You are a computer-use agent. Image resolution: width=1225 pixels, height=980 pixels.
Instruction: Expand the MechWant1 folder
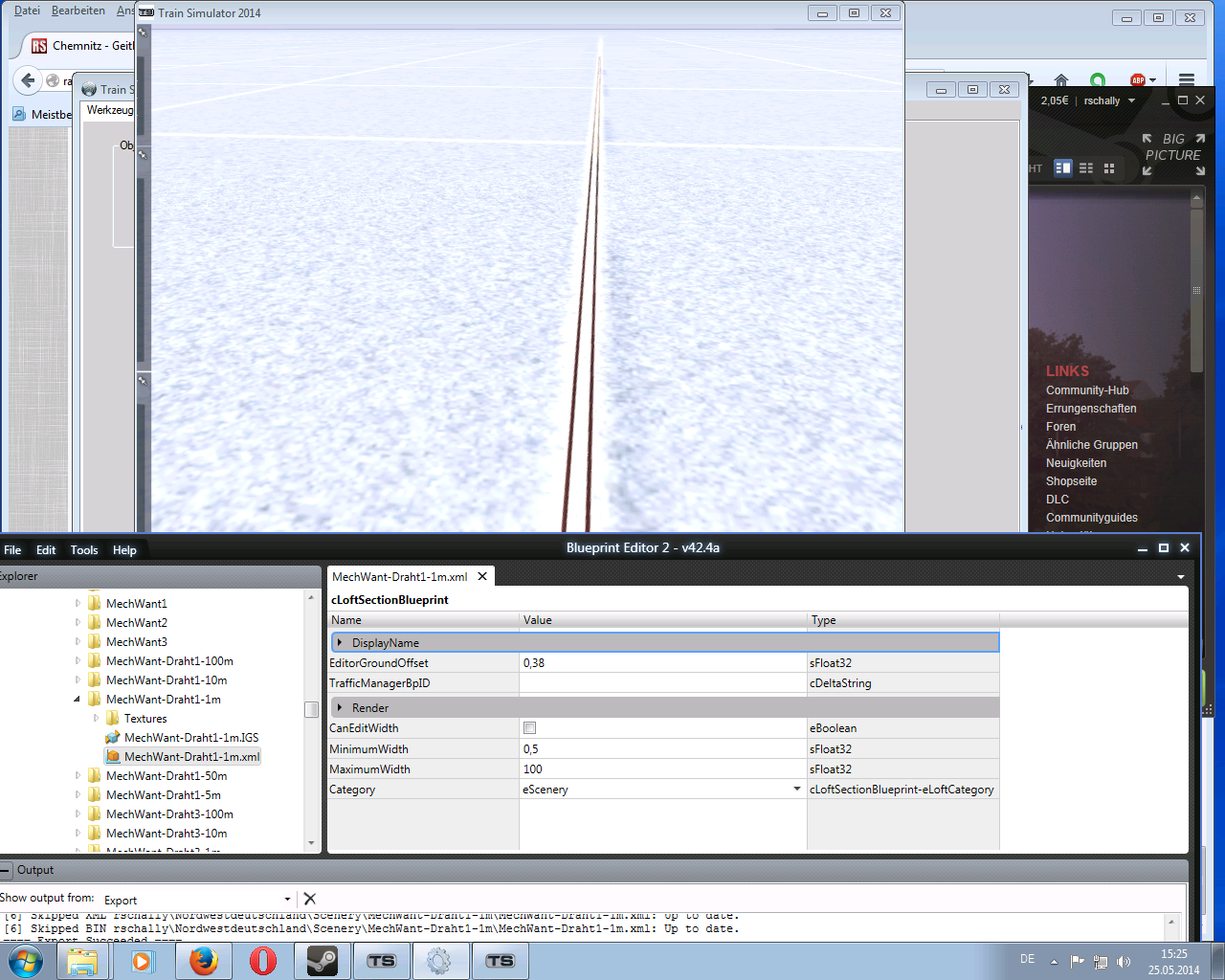78,604
